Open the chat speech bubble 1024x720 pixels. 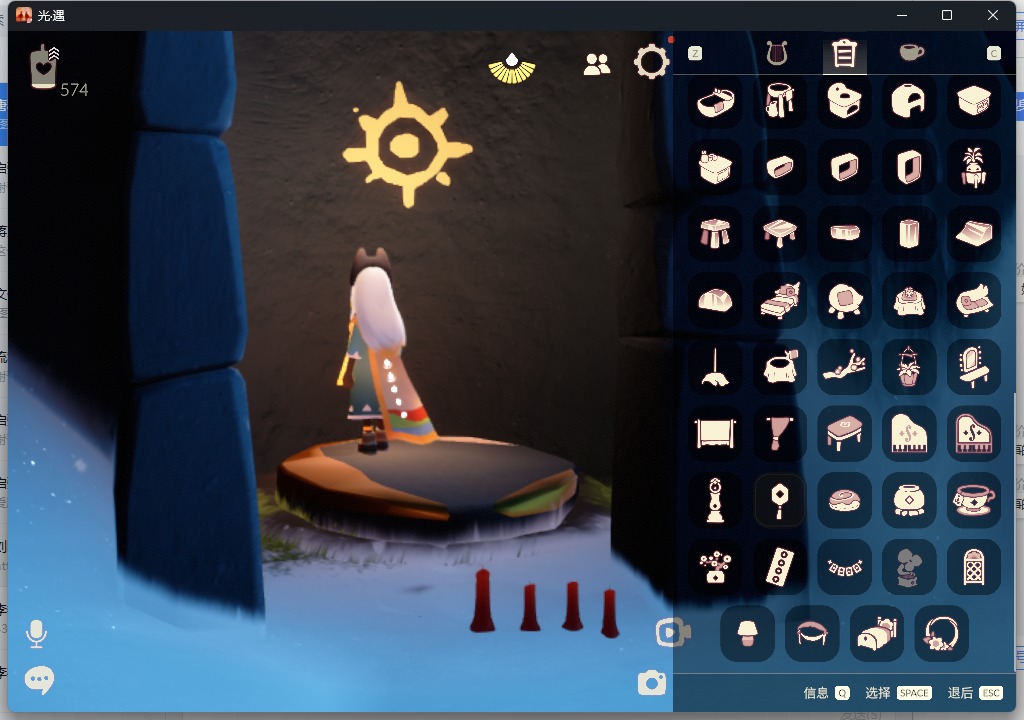pos(39,680)
